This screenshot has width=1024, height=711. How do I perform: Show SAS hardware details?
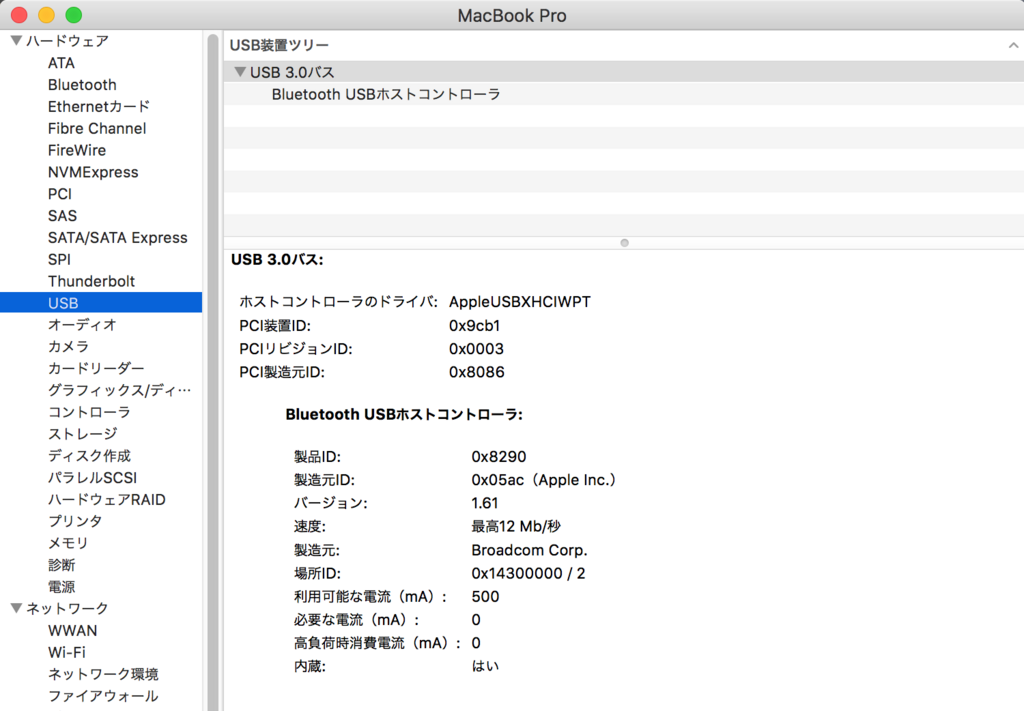[62, 215]
